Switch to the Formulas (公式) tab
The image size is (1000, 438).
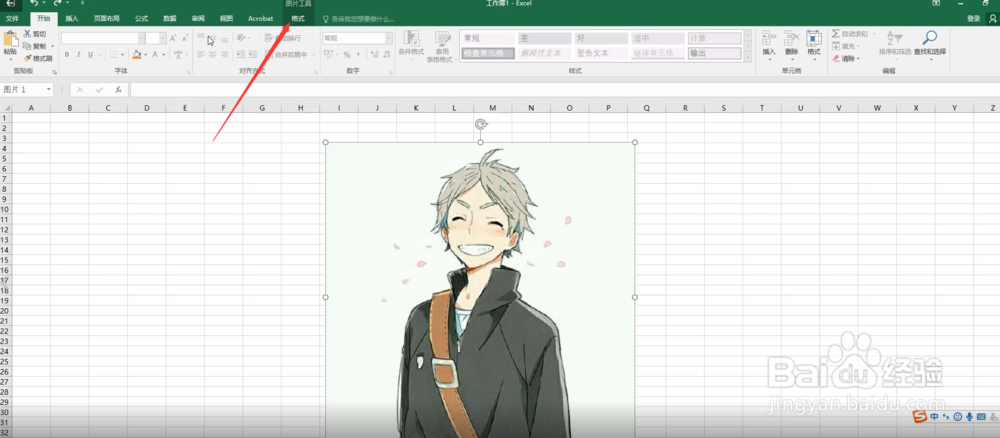point(142,19)
